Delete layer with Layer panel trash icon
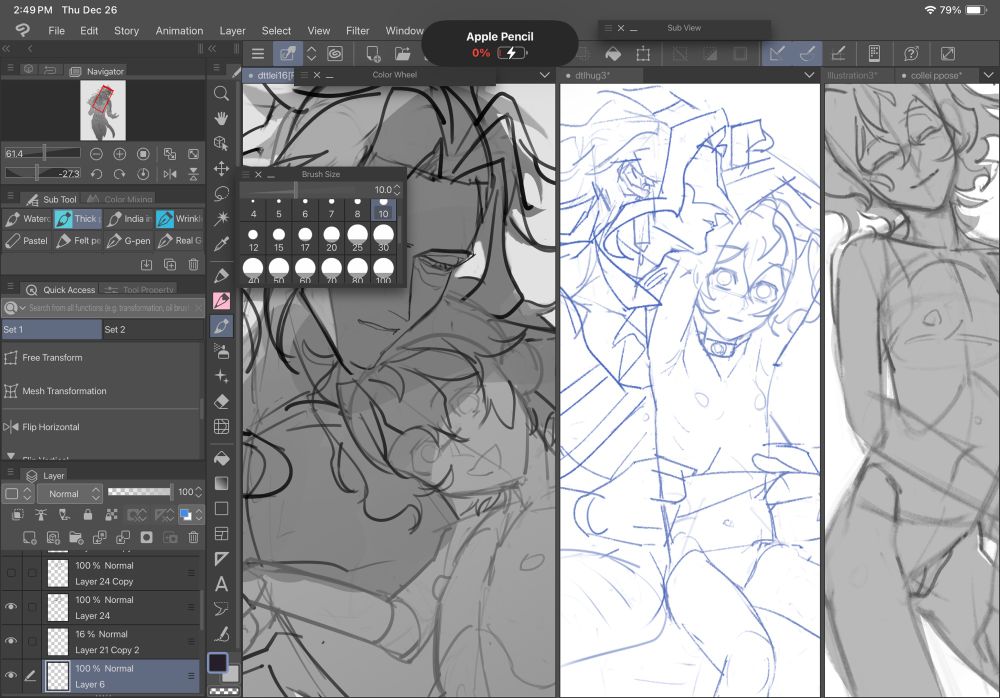Viewport: 1000px width, 698px height. pos(193,537)
